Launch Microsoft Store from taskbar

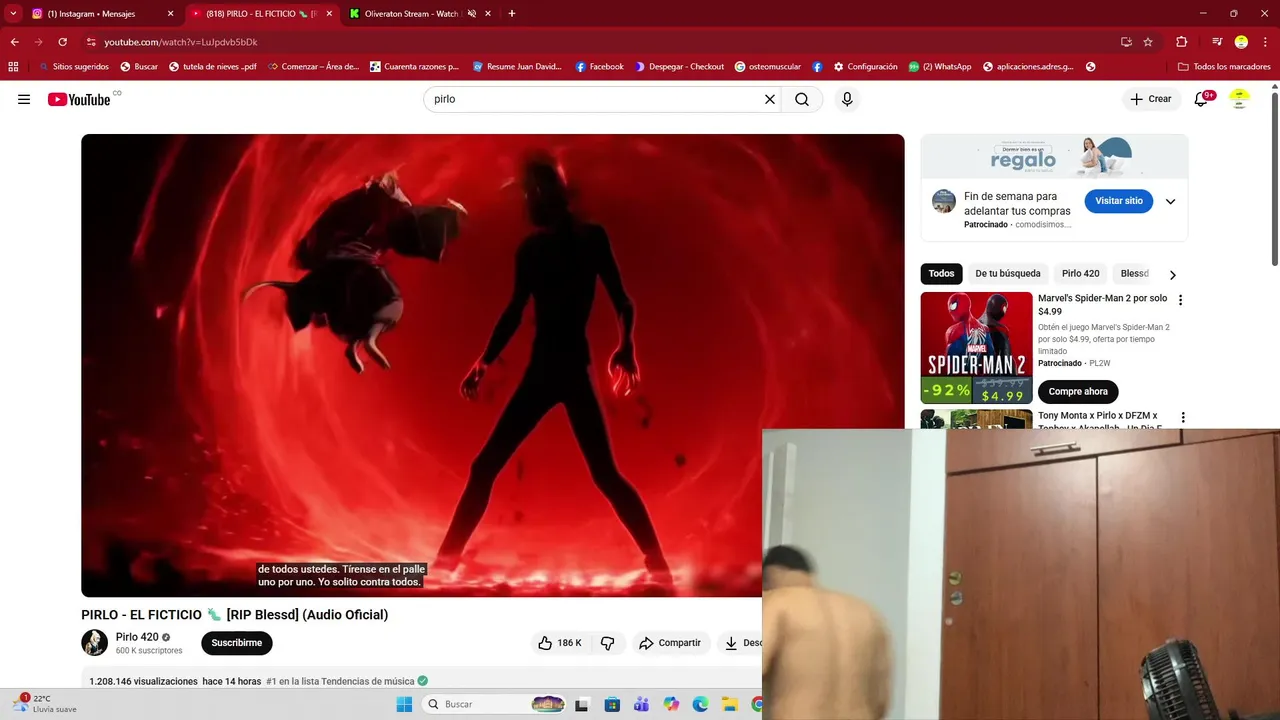coord(611,704)
